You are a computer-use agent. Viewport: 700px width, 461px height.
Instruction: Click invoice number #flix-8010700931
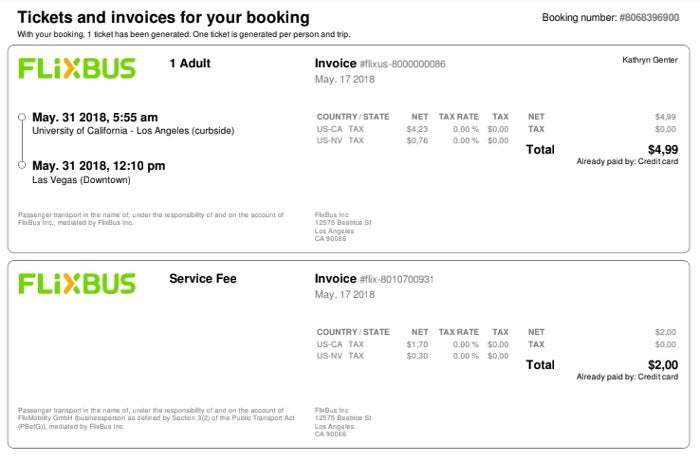396,279
